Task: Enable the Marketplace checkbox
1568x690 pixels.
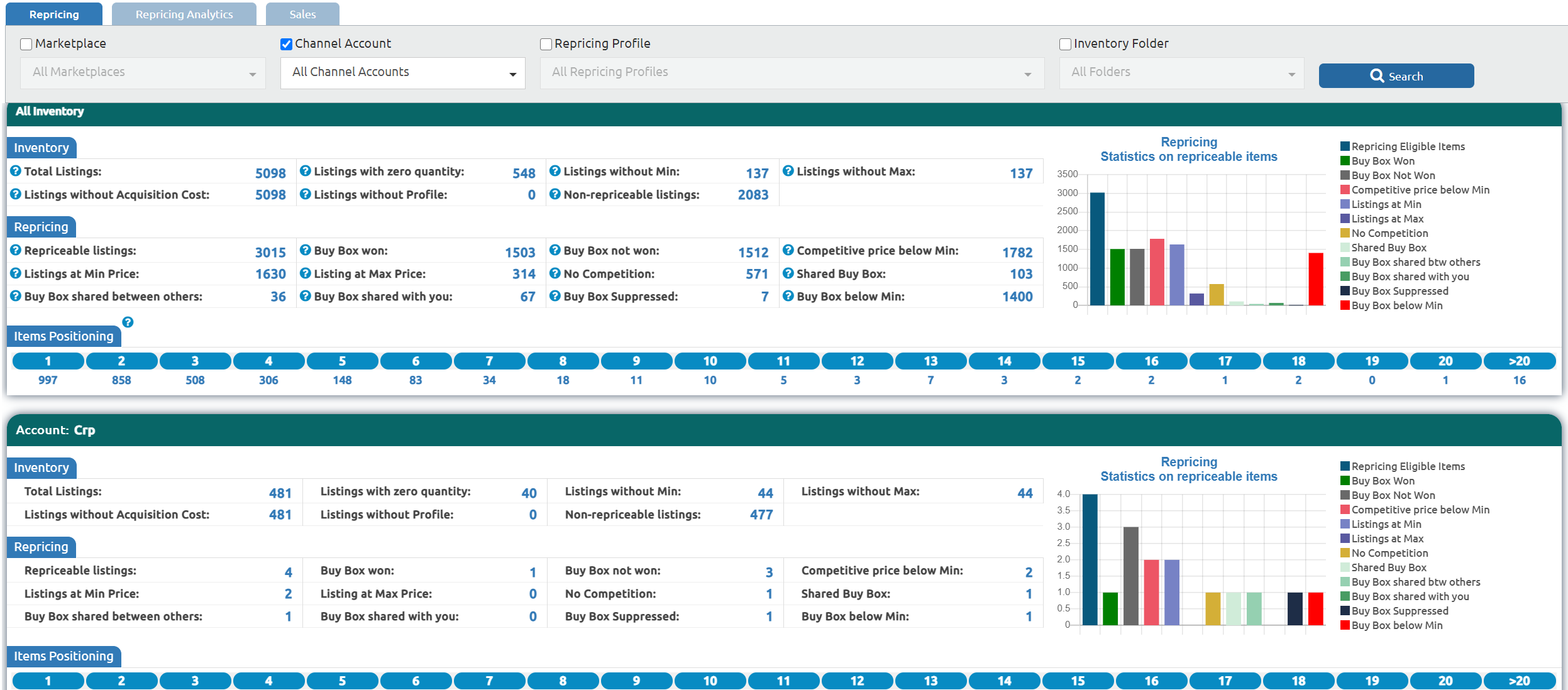Action: [x=26, y=44]
